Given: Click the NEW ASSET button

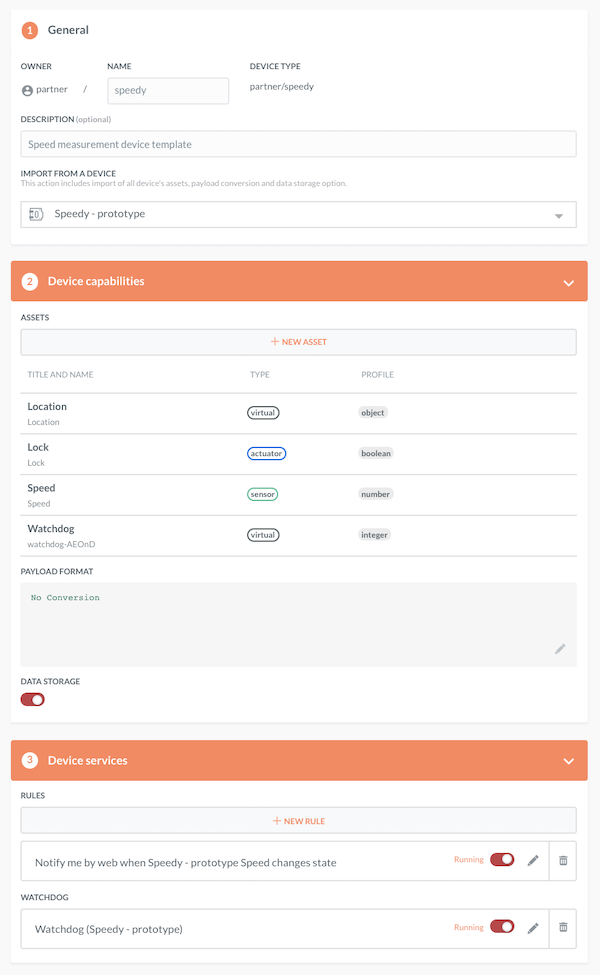Looking at the screenshot, I should click(x=298, y=341).
